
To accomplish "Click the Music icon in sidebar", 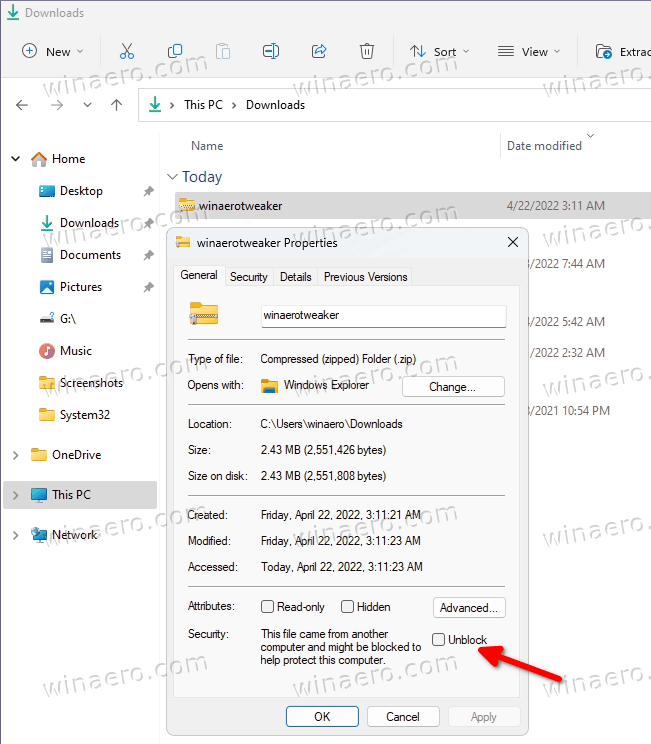I will pos(46,351).
